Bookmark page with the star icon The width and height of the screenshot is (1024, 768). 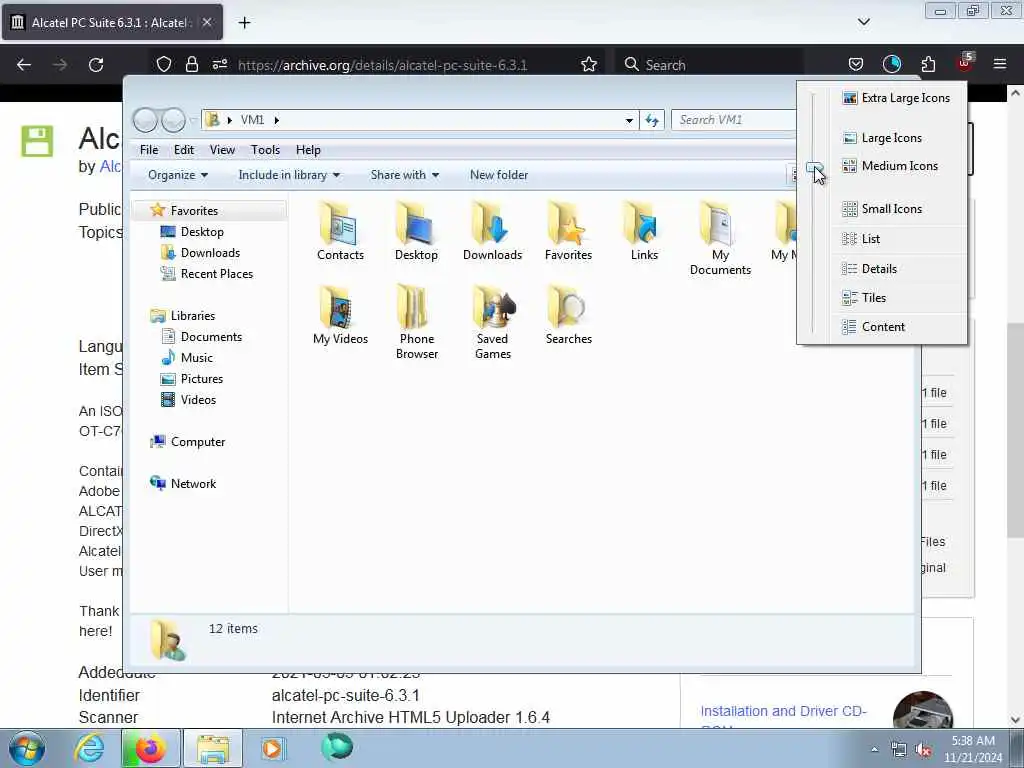click(589, 65)
